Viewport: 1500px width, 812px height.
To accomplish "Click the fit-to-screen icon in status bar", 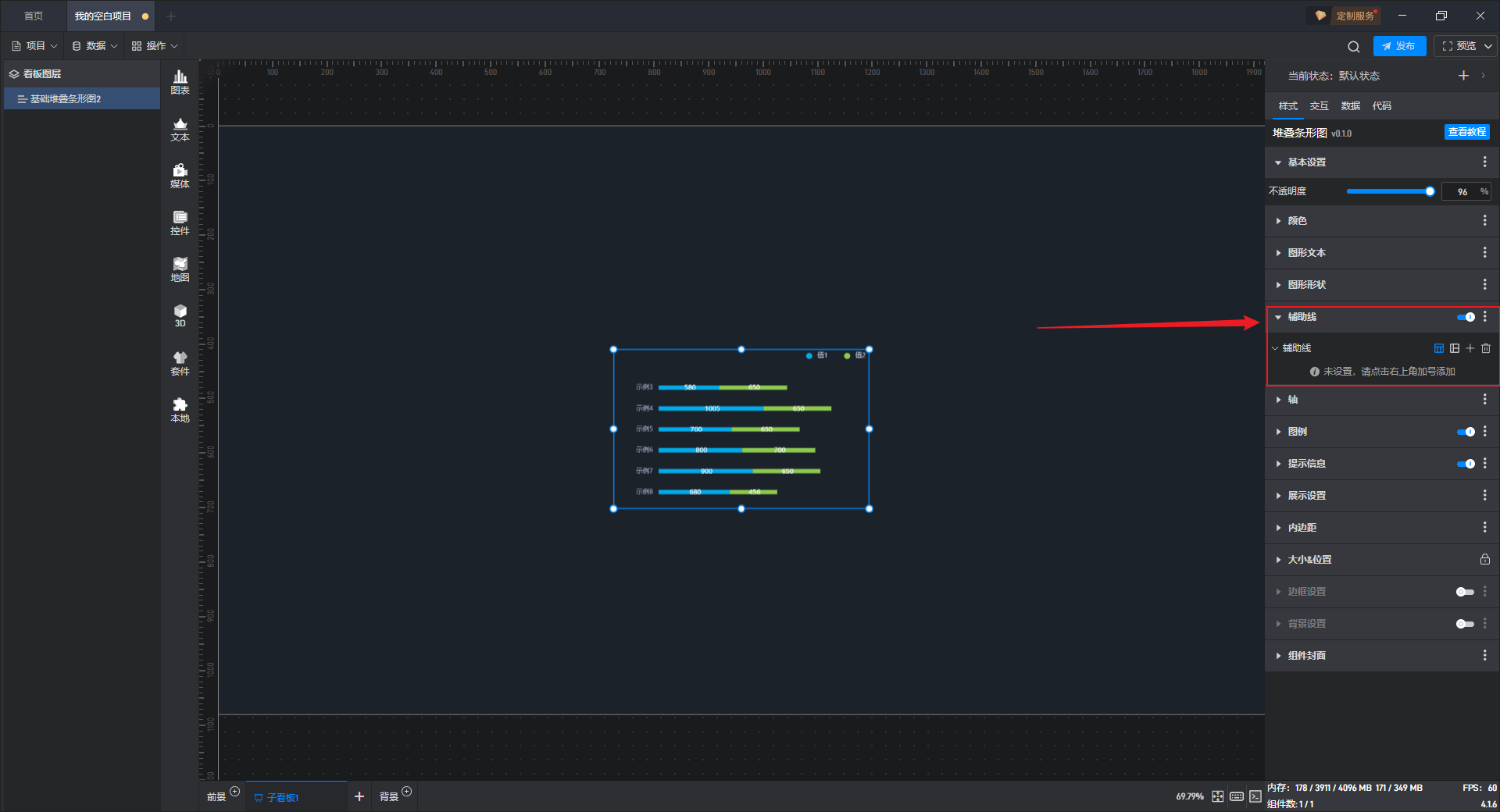I will pos(1218,796).
